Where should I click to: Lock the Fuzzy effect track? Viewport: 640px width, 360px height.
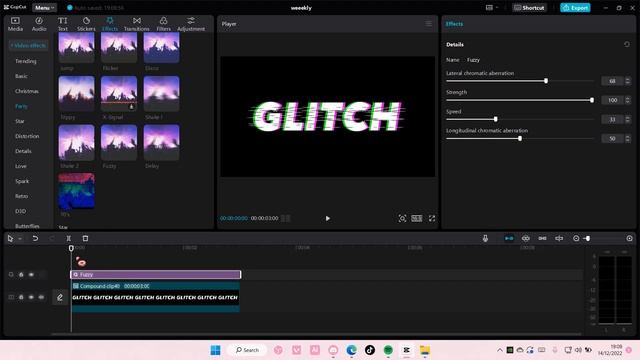pos(21,275)
